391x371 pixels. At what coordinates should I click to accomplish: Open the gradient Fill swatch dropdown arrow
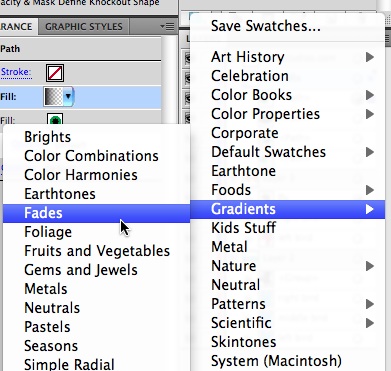(68, 97)
